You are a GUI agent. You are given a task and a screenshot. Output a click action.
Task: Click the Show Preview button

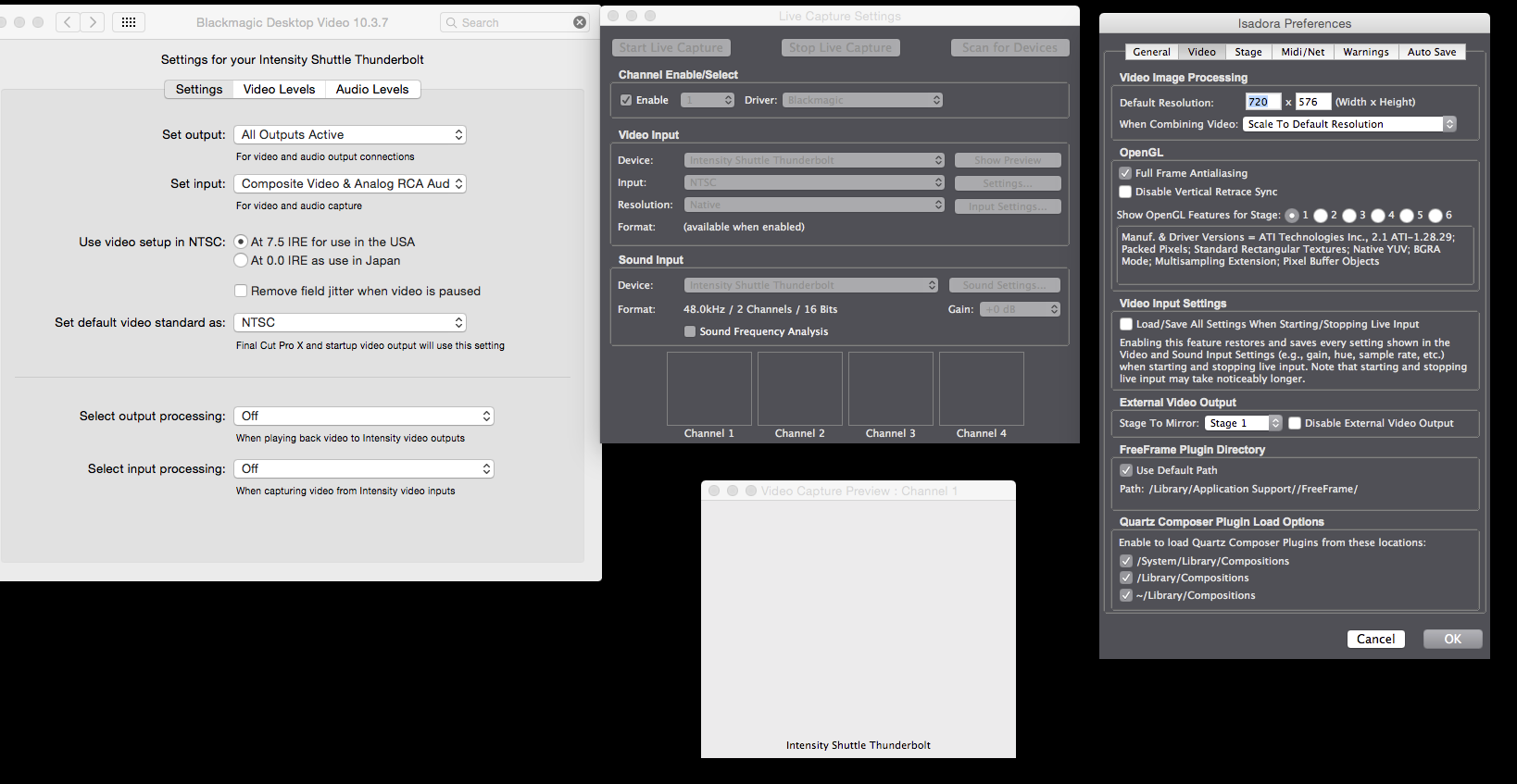click(x=1008, y=160)
